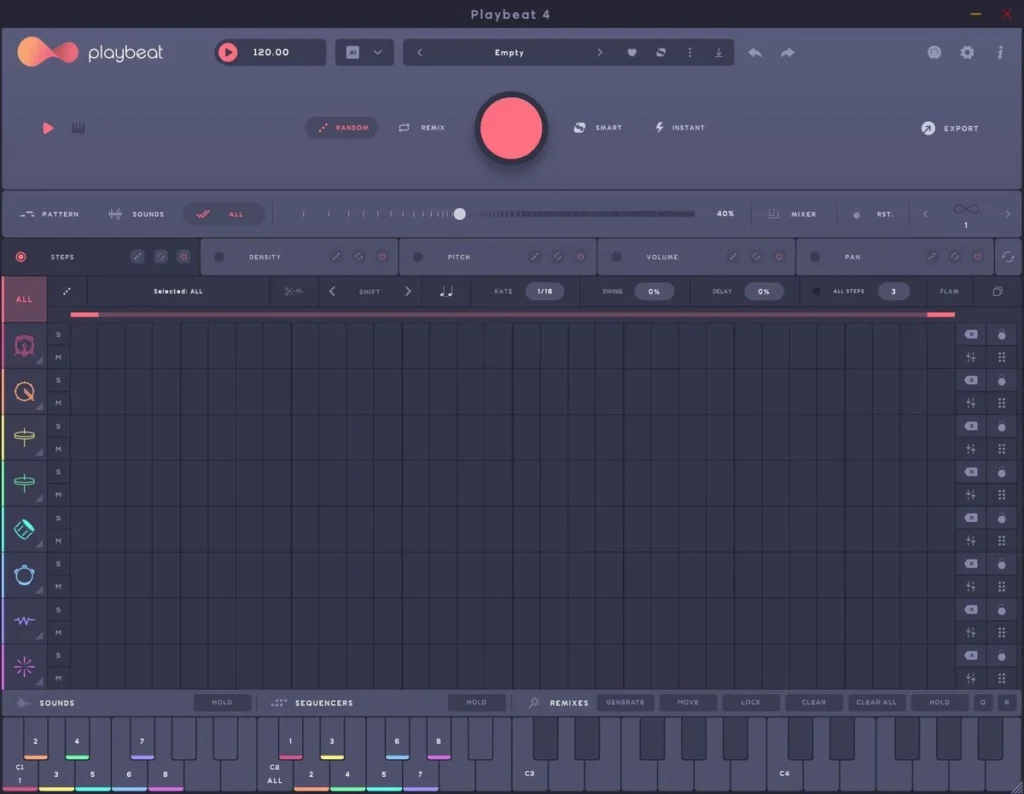Select Remix generation mode
This screenshot has width=1024, height=794.
click(422, 128)
